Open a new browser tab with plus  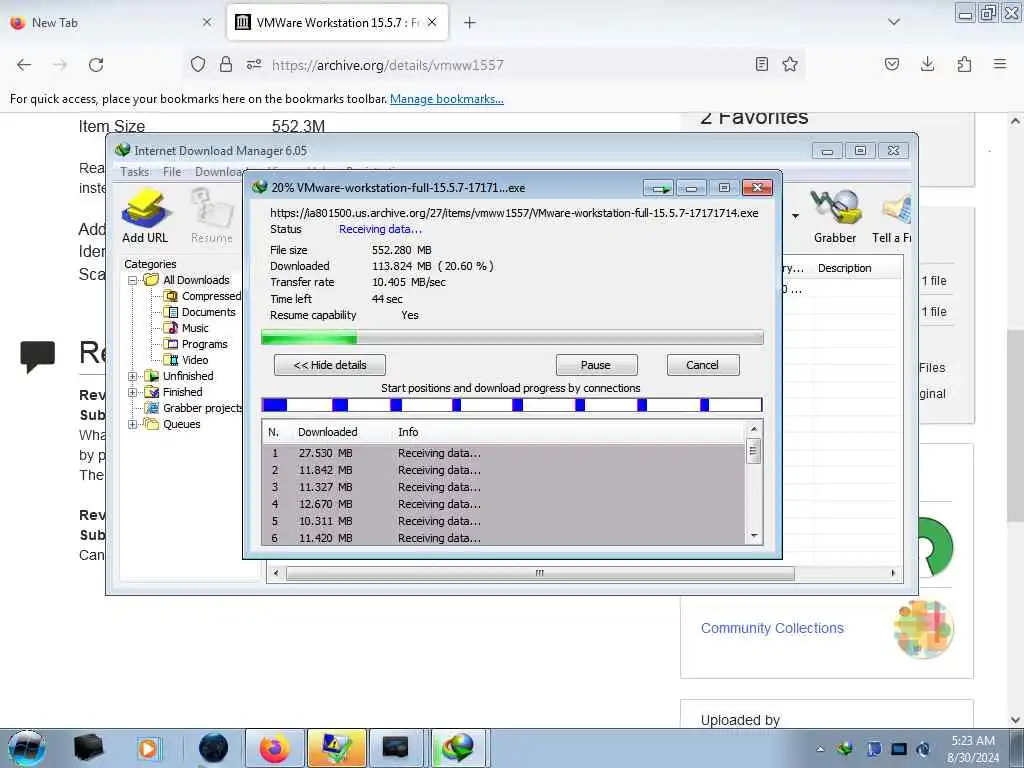(470, 22)
